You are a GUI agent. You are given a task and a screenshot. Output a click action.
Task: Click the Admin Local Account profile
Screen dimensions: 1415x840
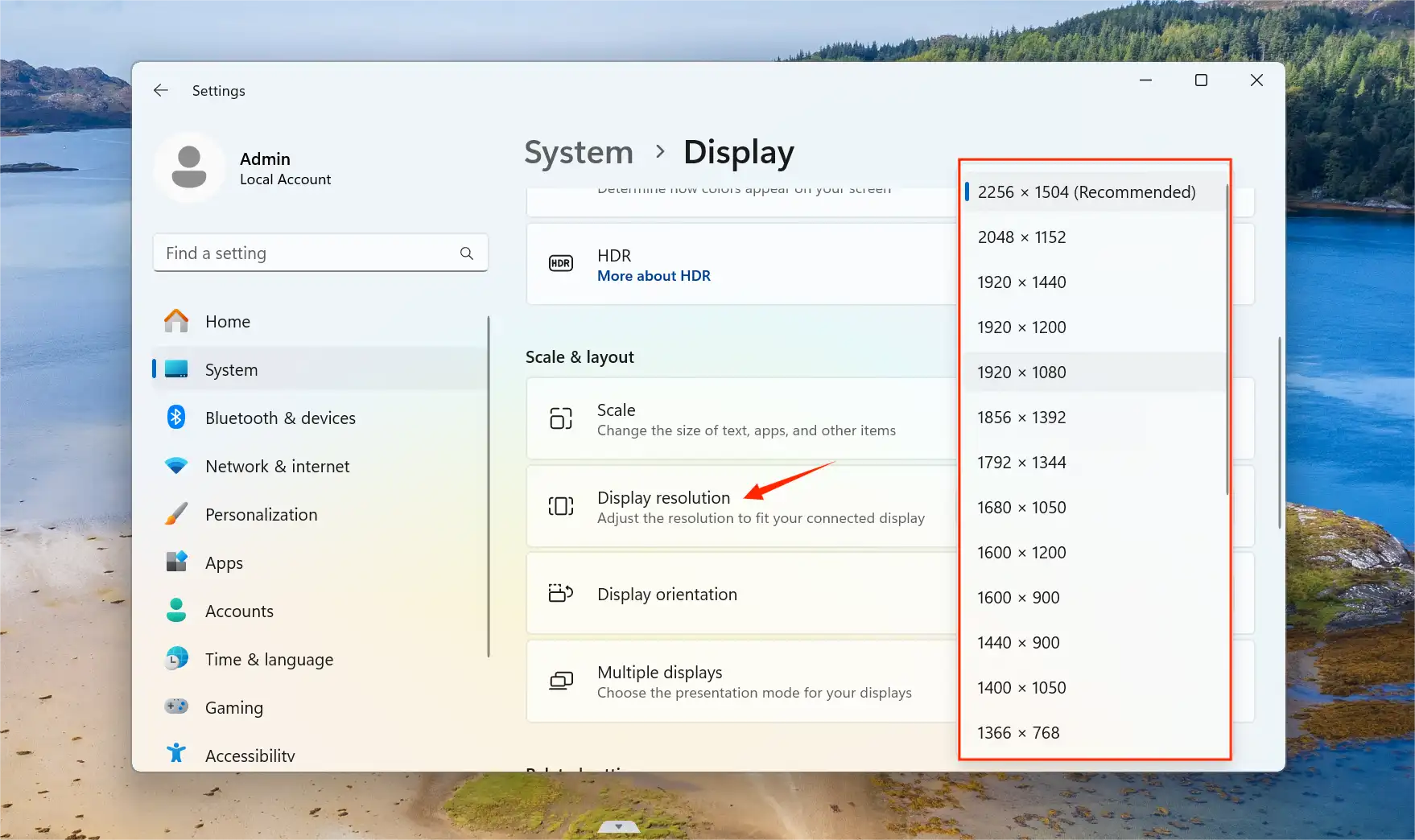click(x=243, y=167)
